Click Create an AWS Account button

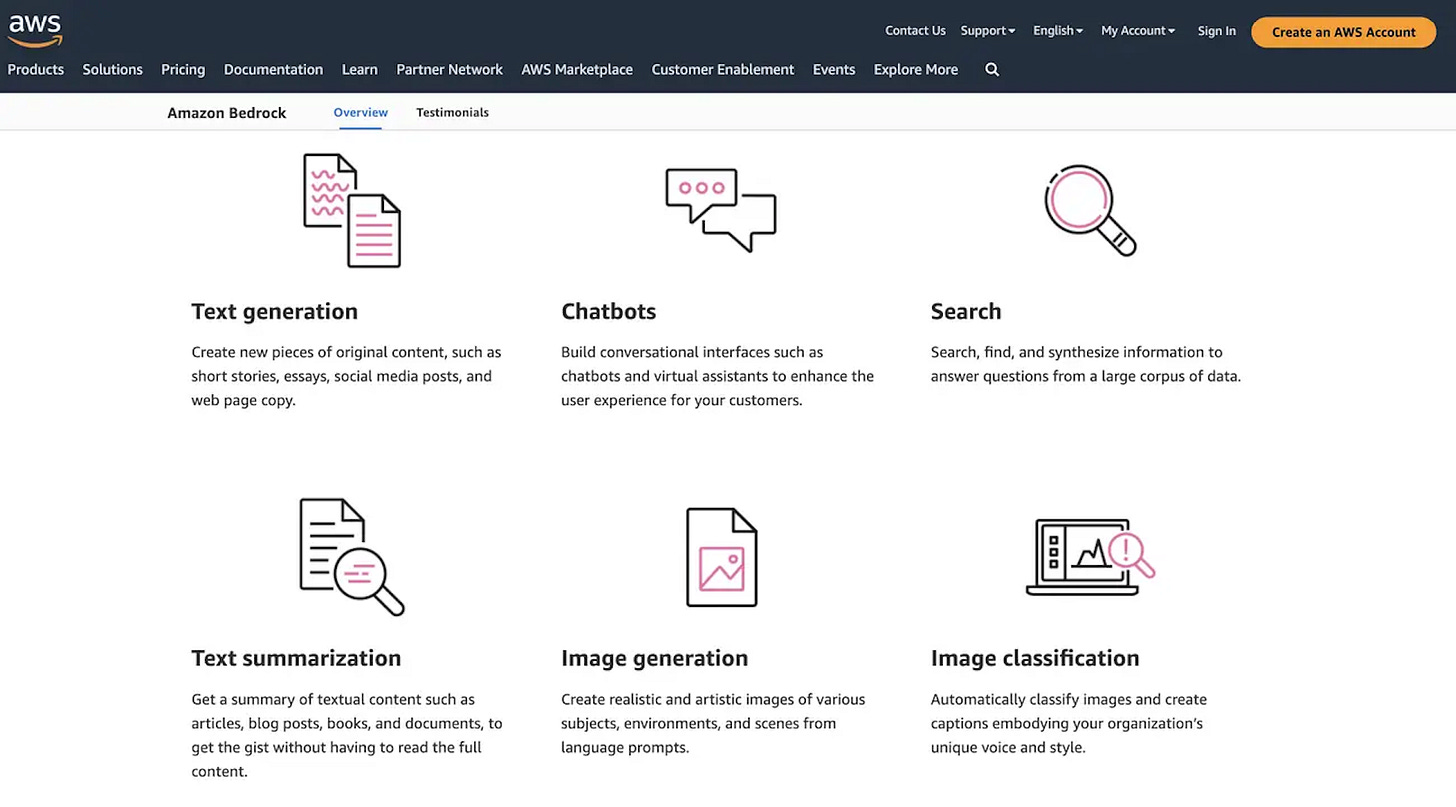tap(1344, 32)
